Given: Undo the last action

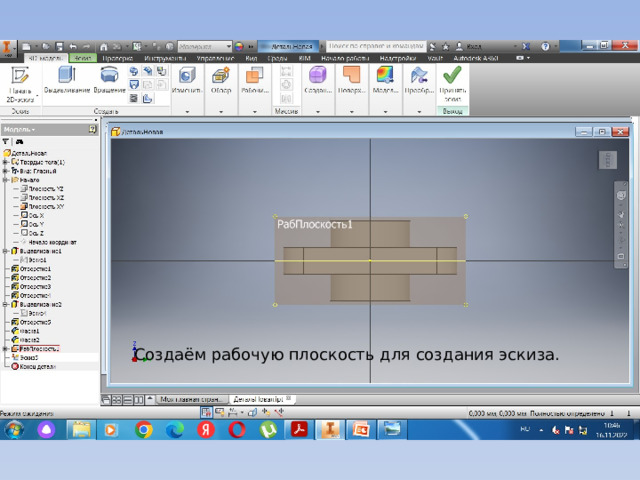Looking at the screenshot, I should click(x=73, y=47).
